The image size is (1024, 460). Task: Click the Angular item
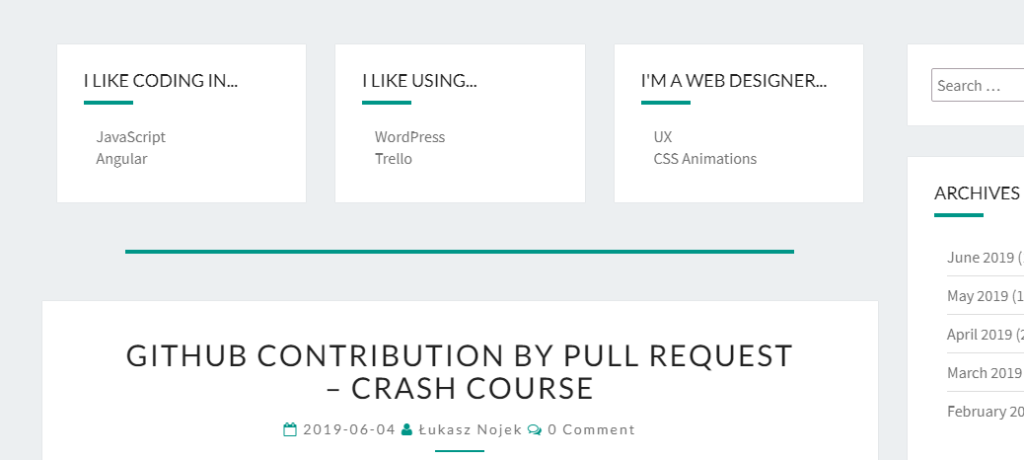pyautogui.click(x=121, y=159)
